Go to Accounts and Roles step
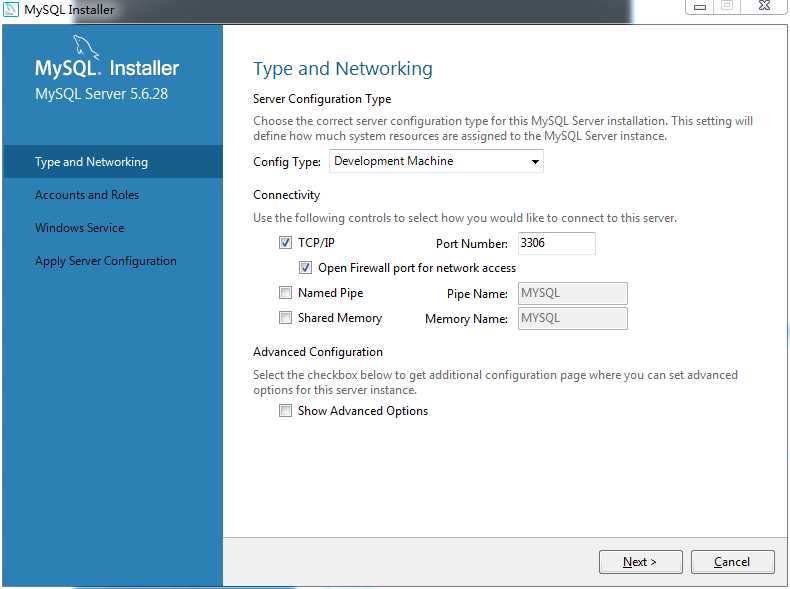Image resolution: width=790 pixels, height=589 pixels. point(87,195)
